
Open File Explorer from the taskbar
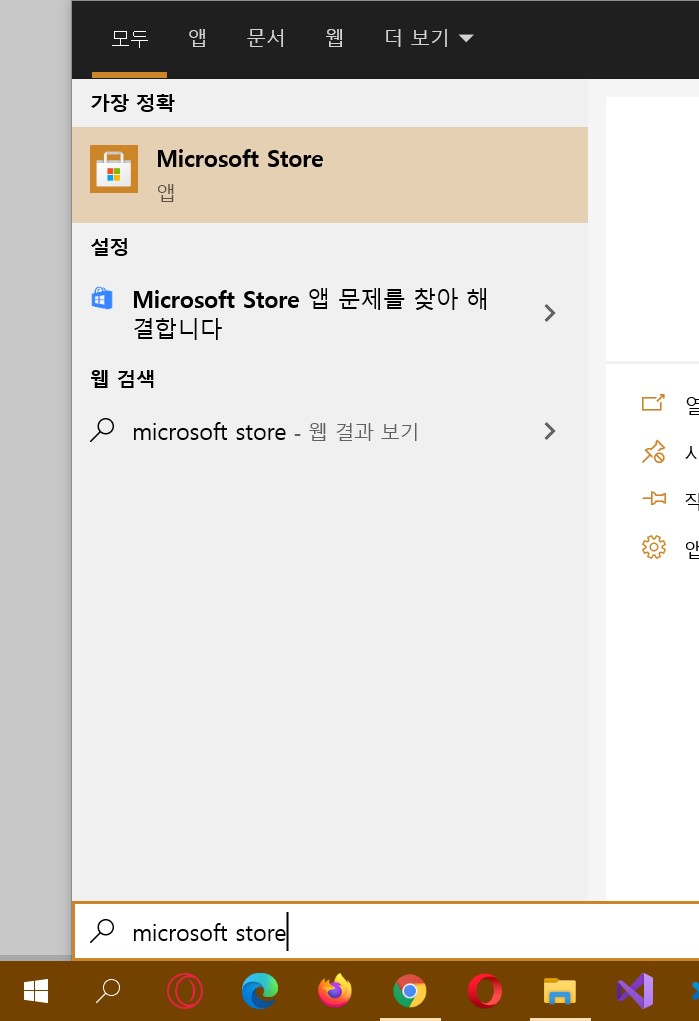pos(560,991)
